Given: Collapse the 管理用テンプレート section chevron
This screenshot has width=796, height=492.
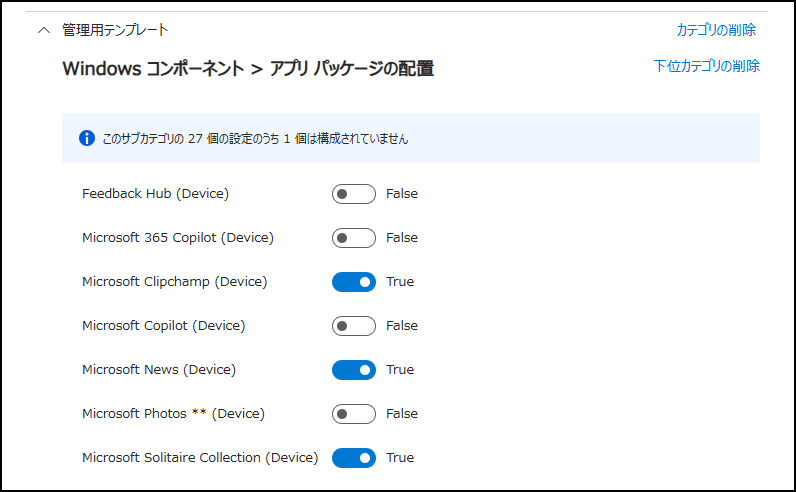Looking at the screenshot, I should click(43, 30).
